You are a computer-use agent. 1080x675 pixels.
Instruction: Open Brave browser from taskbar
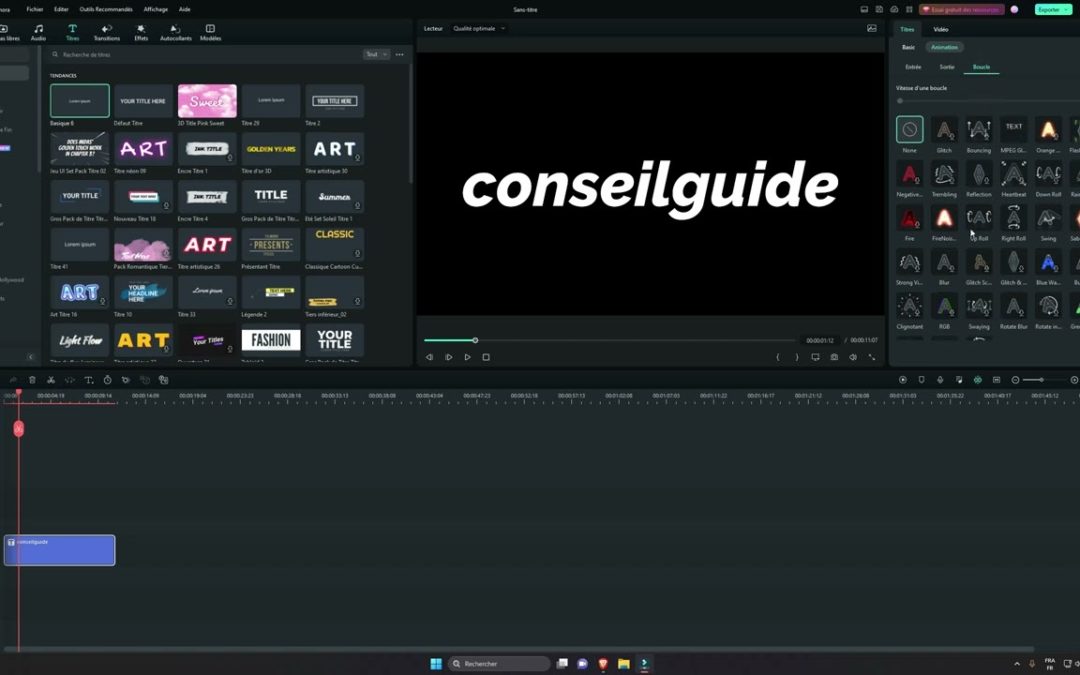pos(603,663)
